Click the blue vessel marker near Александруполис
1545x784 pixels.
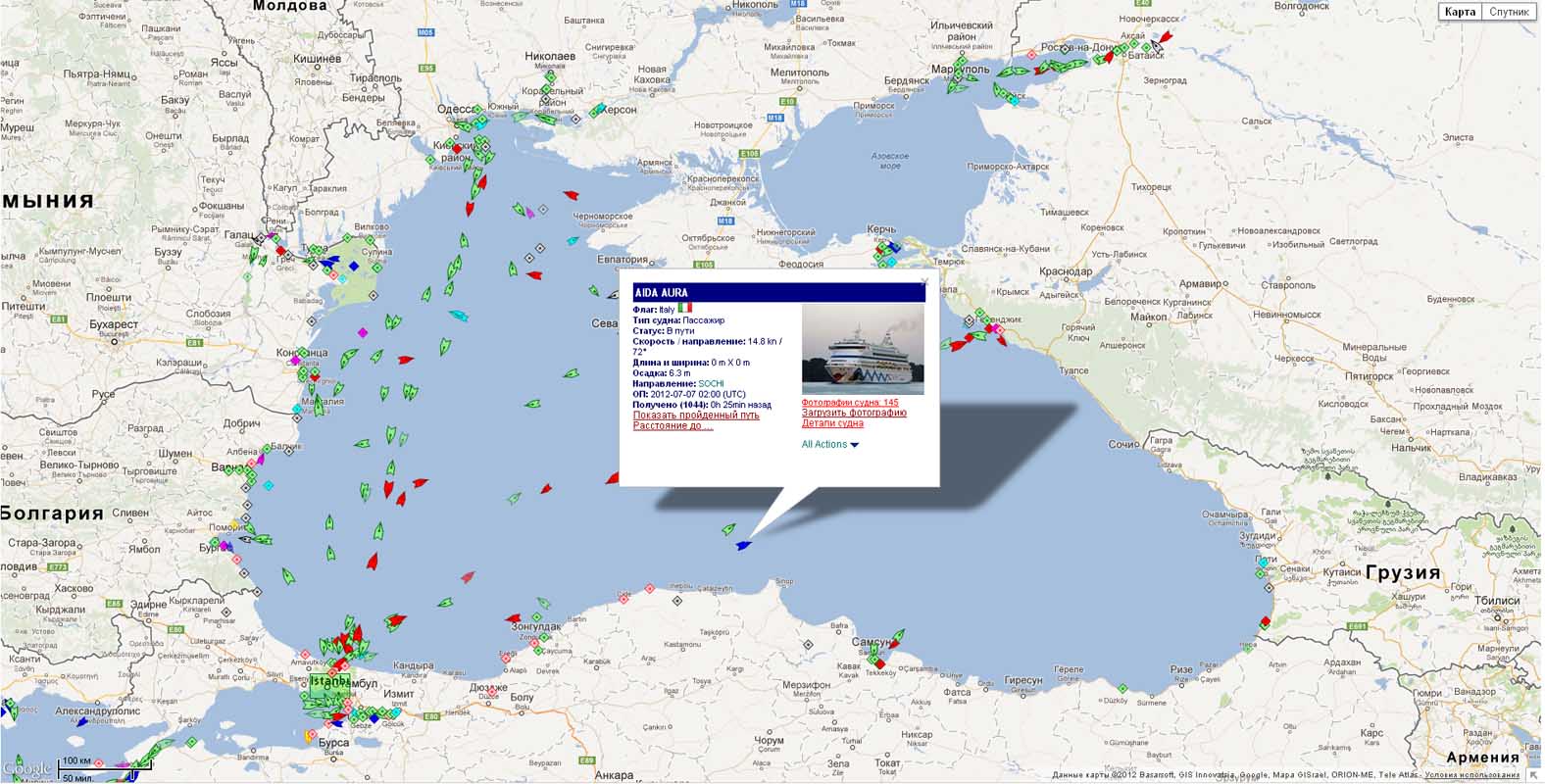tap(82, 722)
